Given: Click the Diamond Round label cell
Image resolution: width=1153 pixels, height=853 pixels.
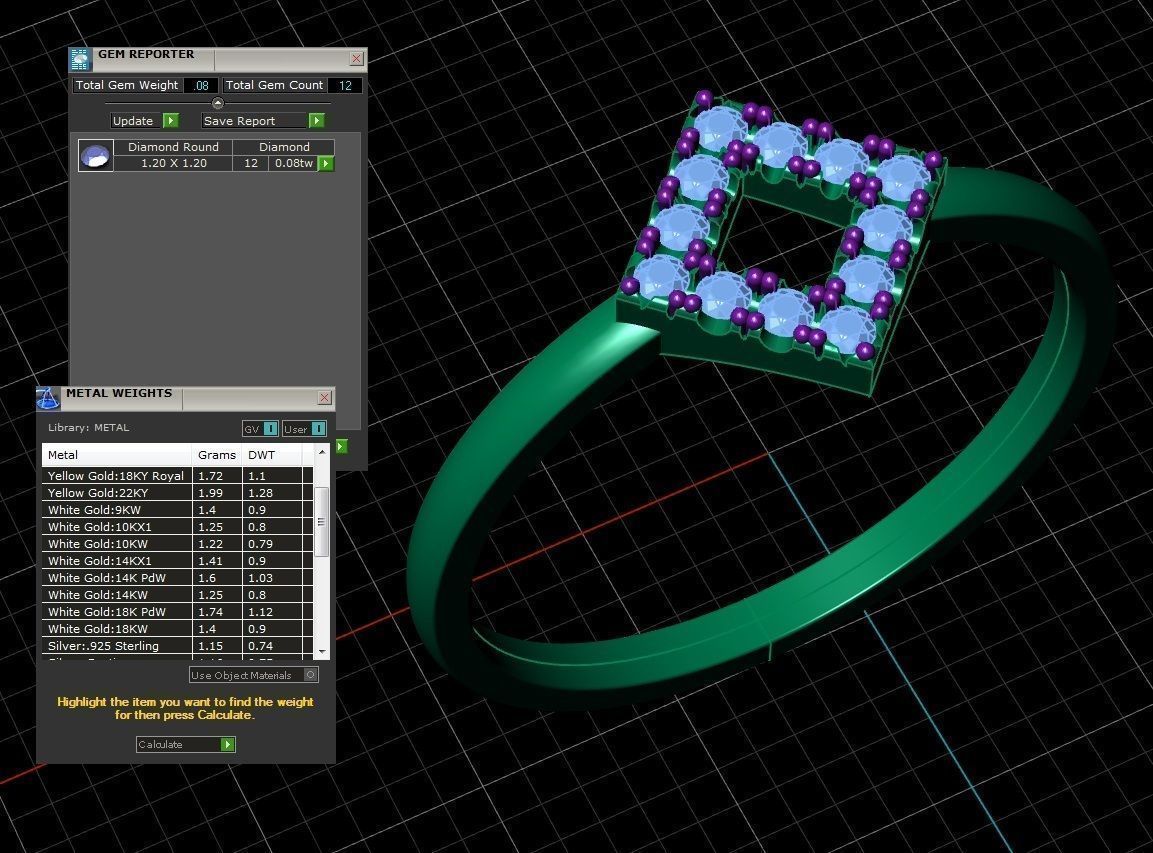Looking at the screenshot, I should pyautogui.click(x=174, y=147).
